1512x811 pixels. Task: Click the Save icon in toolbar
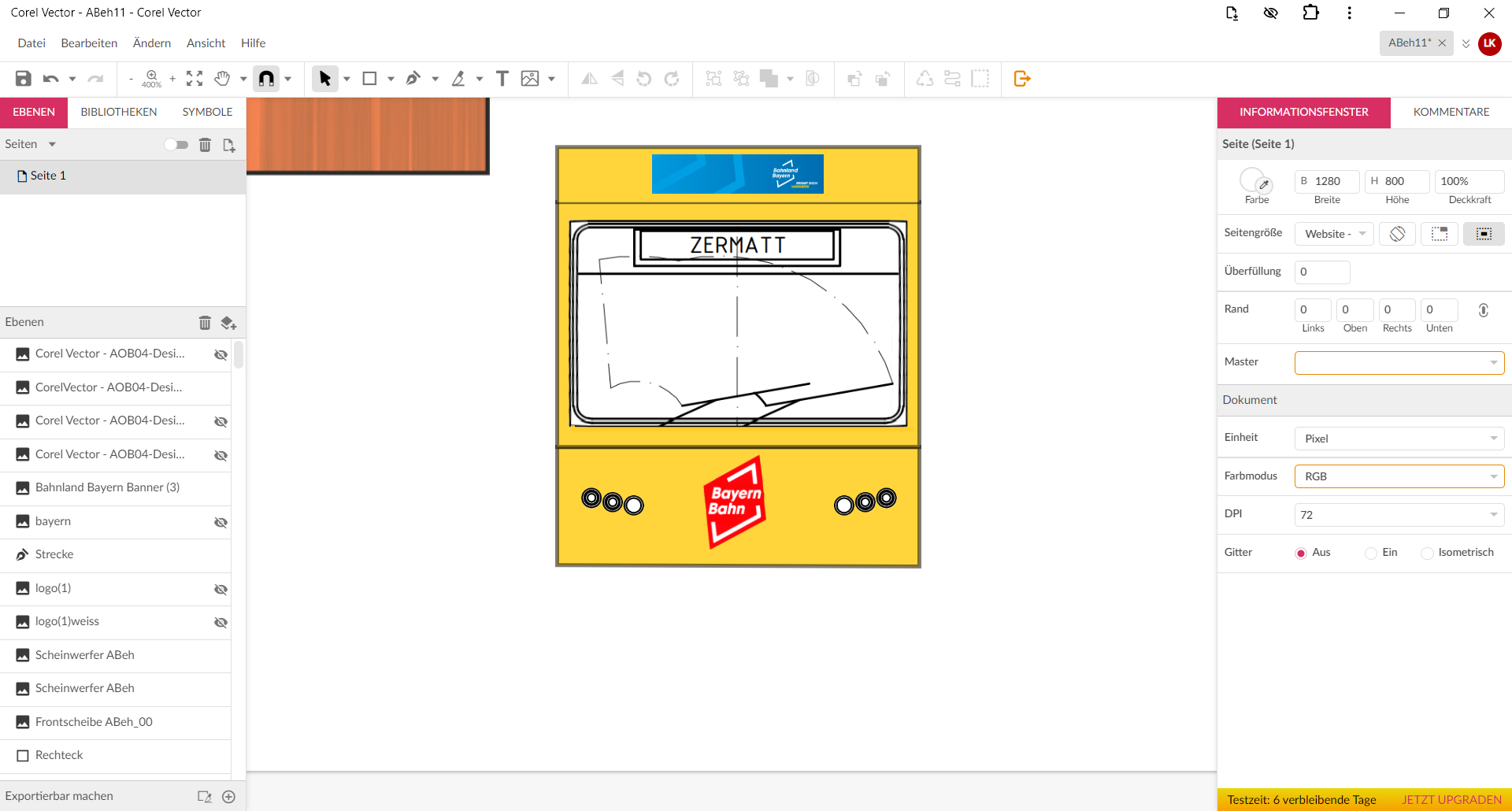coord(24,79)
